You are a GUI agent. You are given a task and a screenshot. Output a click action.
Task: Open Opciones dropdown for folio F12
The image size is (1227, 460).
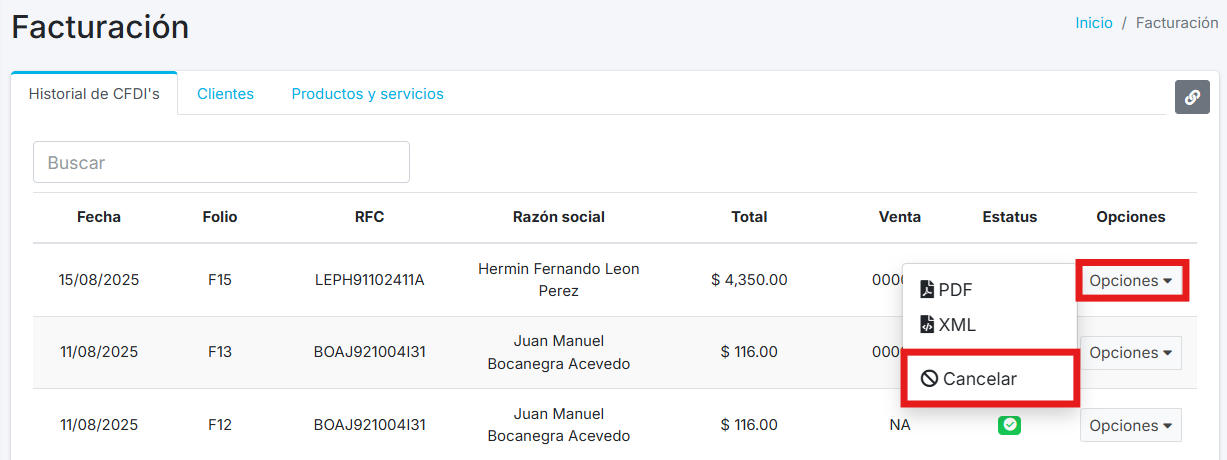1131,425
